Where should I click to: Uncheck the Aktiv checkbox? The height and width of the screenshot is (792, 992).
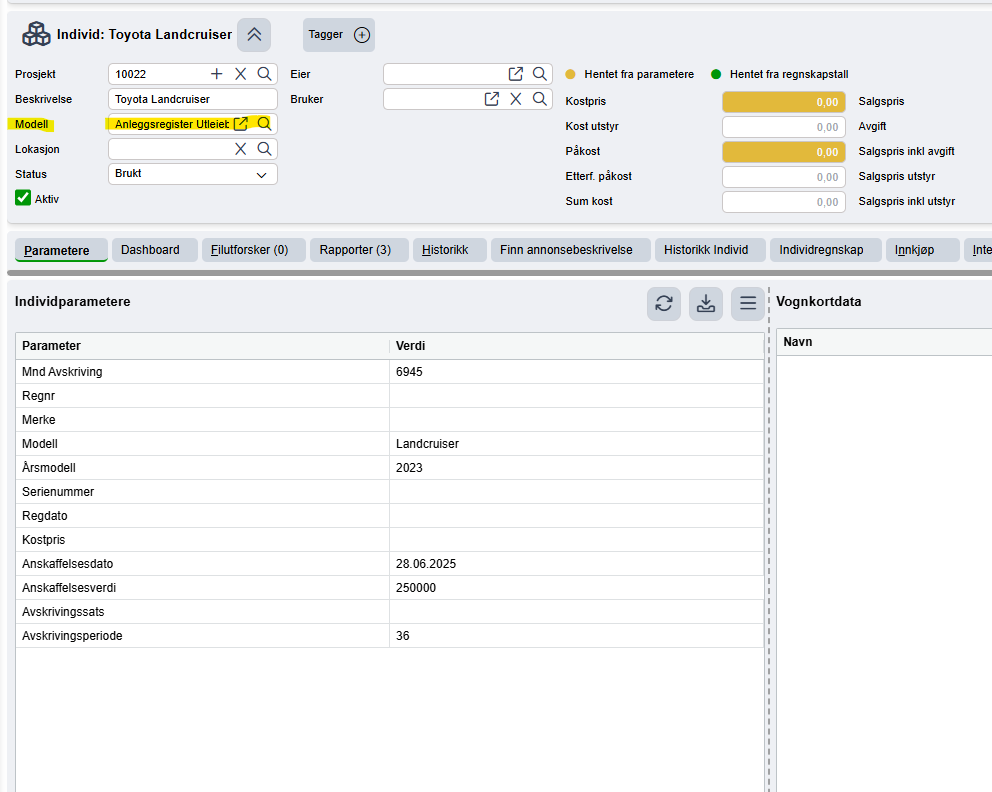[23, 198]
